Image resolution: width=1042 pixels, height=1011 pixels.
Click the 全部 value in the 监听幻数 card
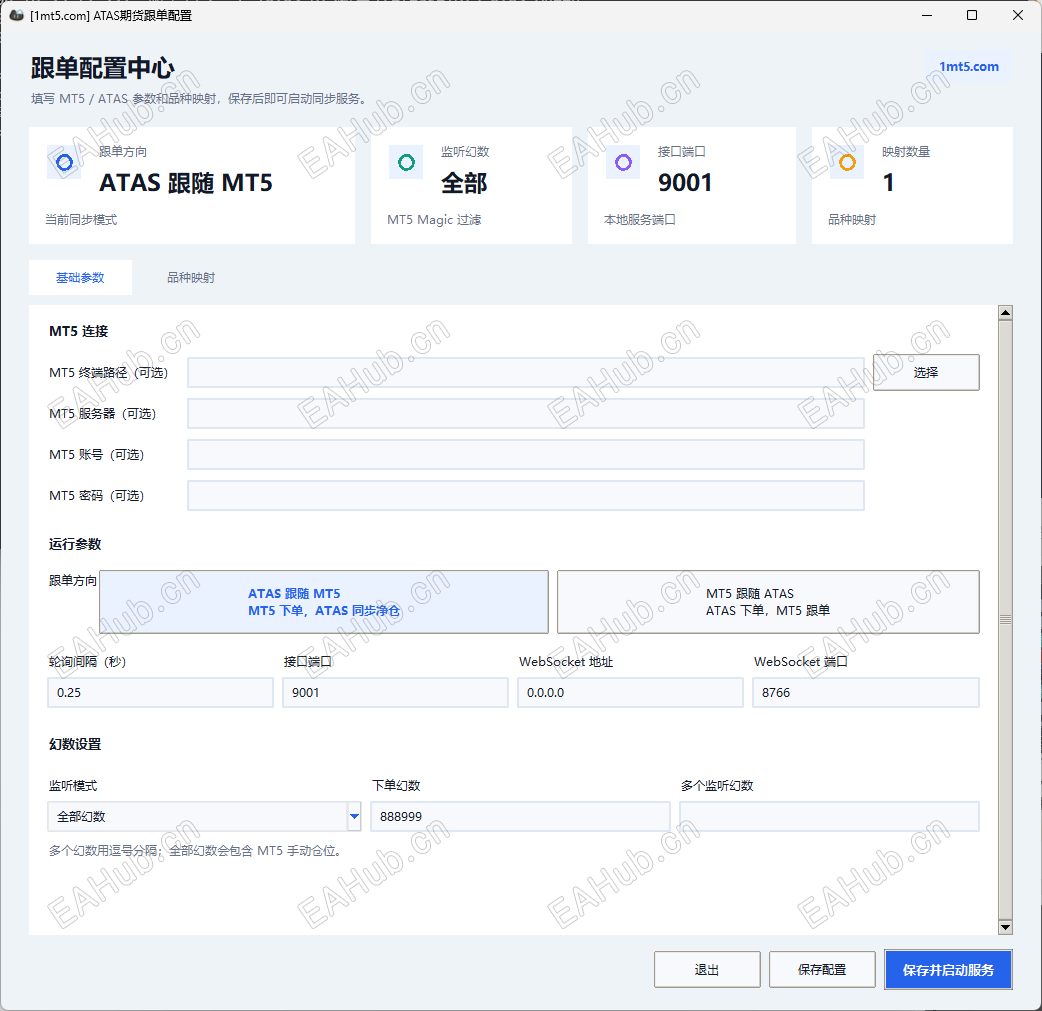point(465,183)
